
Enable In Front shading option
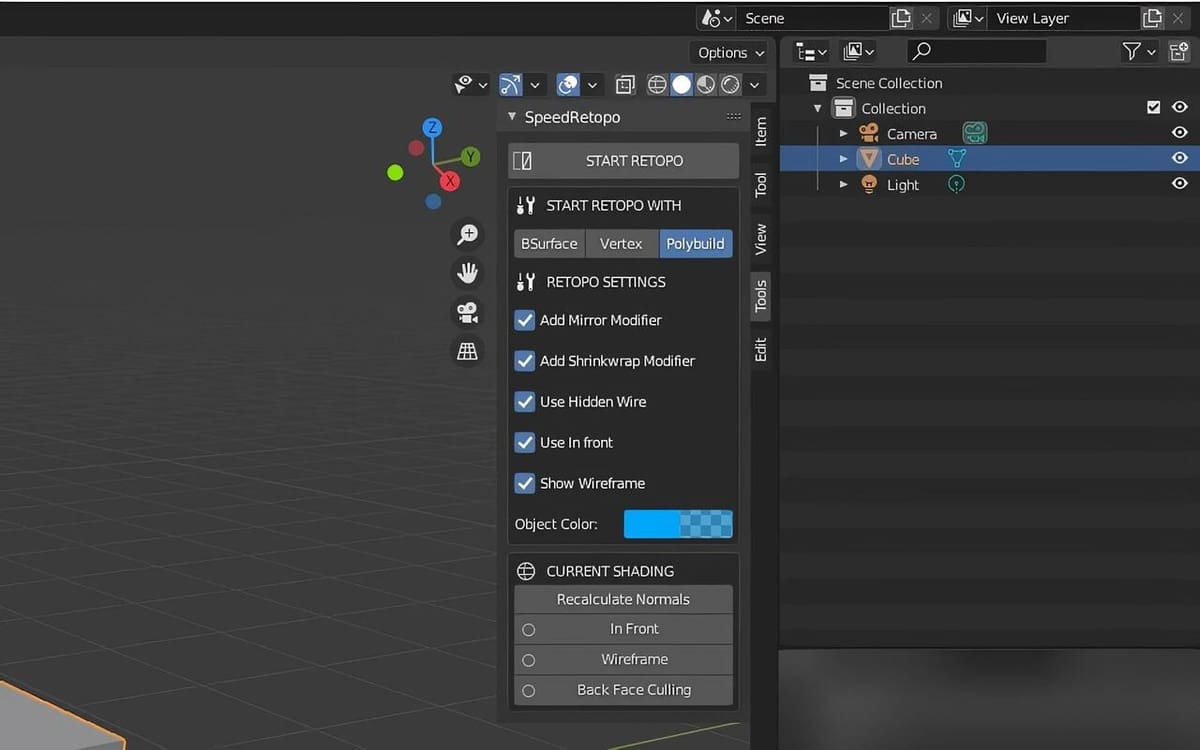[623, 629]
